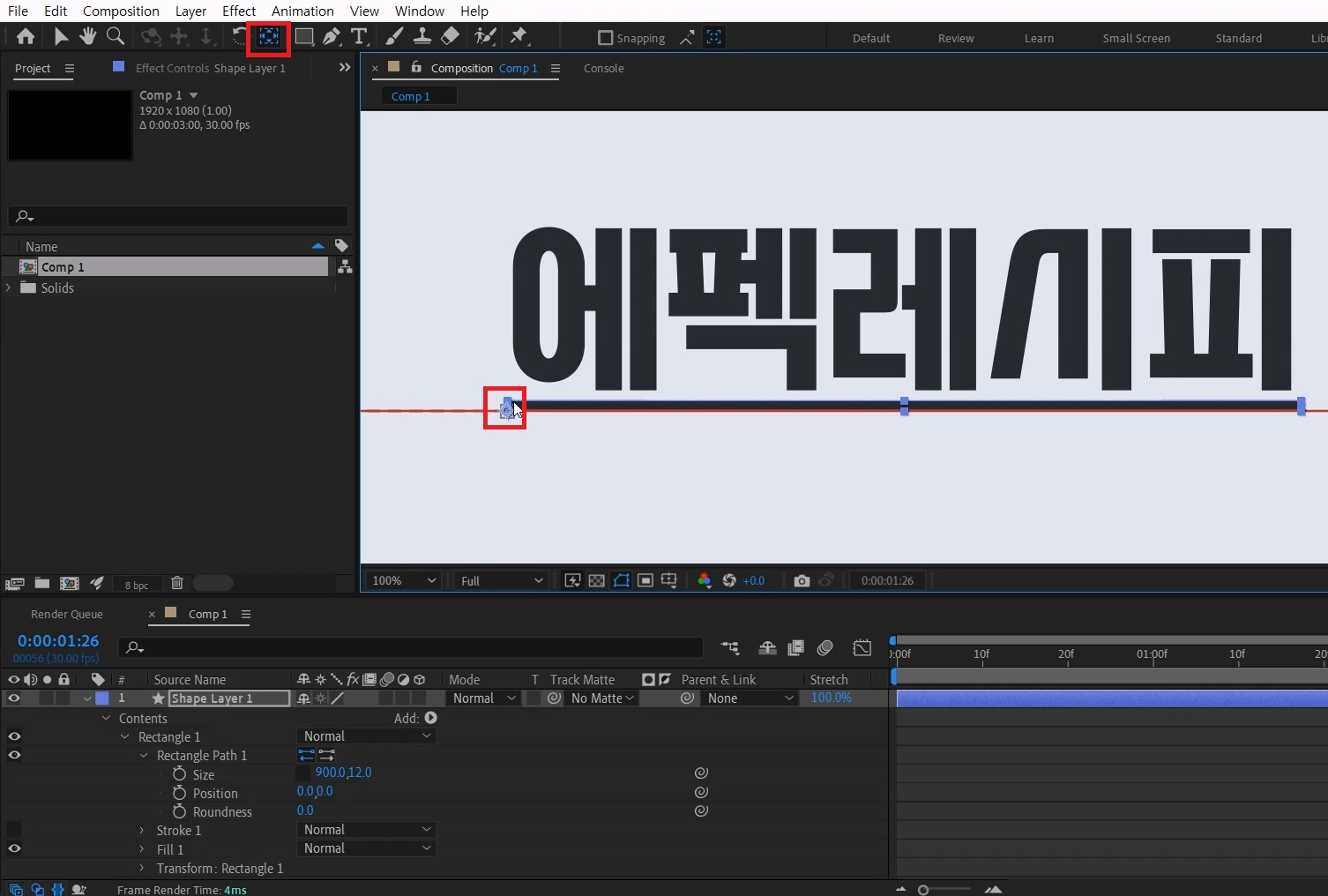The height and width of the screenshot is (896, 1328).
Task: Select the Pan Behind anchor point tool
Action: point(269,37)
